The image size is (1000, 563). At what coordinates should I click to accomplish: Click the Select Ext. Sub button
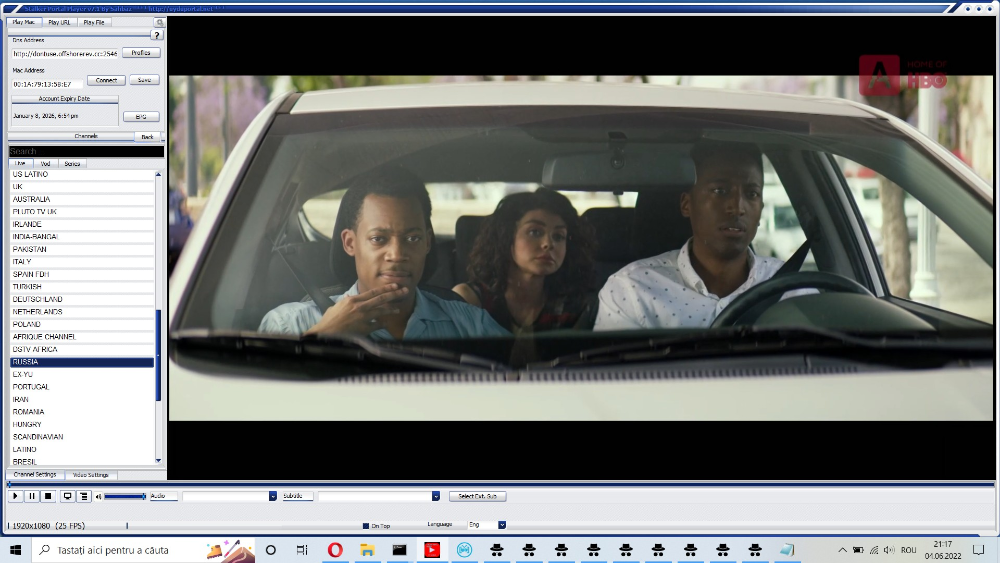point(478,496)
